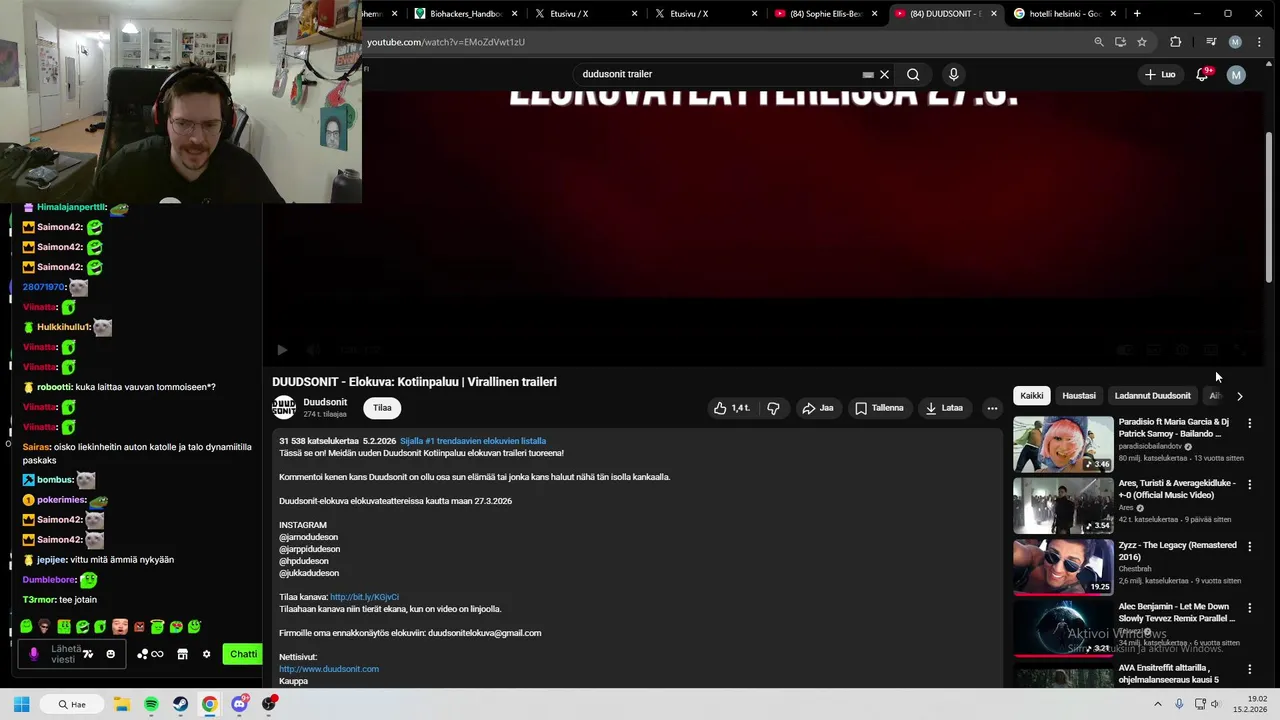The width and height of the screenshot is (1280, 720).
Task: Start playback with the video player play button
Action: 282,350
